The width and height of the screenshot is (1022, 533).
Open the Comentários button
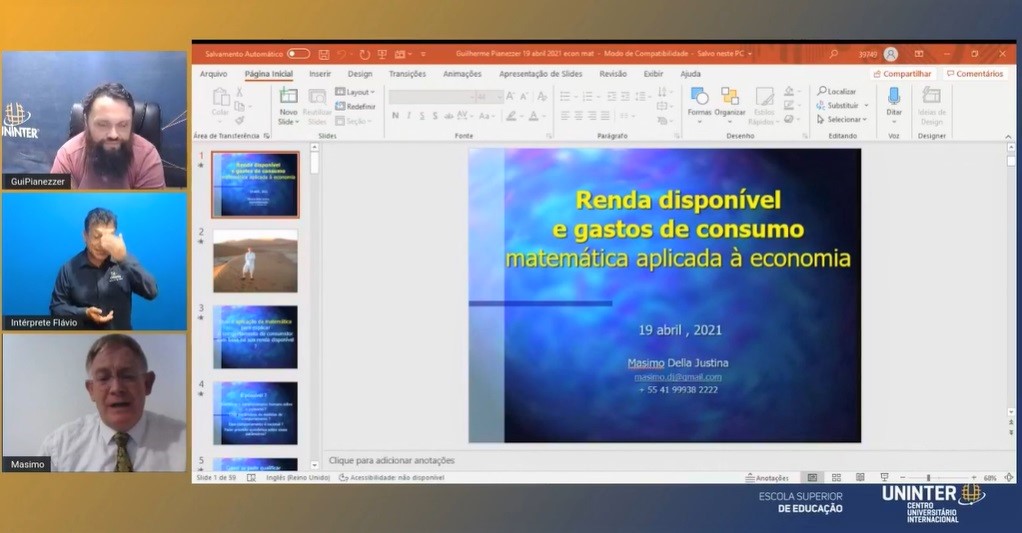point(975,74)
